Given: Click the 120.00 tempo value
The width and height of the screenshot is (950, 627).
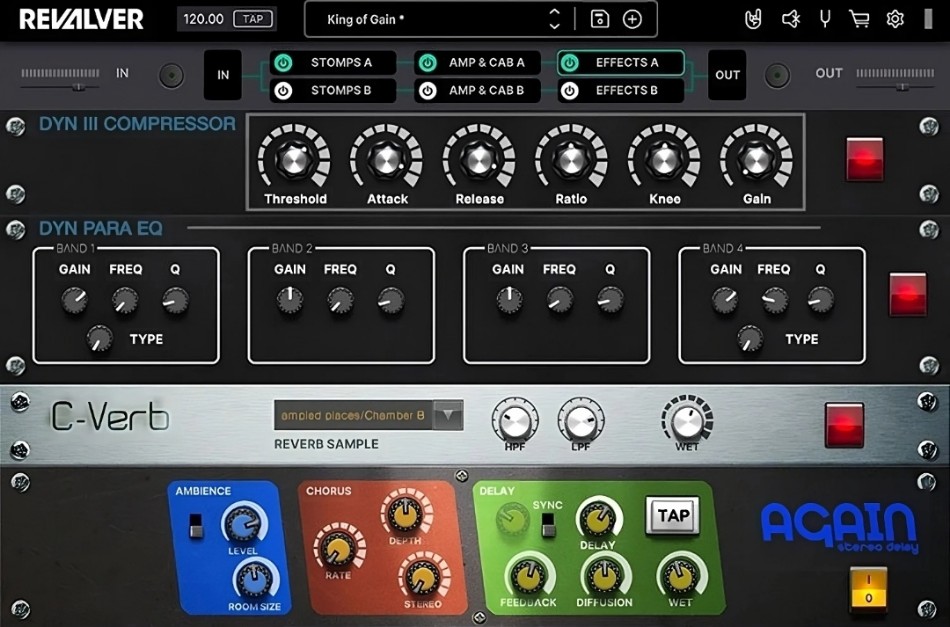Looking at the screenshot, I should click(x=204, y=19).
